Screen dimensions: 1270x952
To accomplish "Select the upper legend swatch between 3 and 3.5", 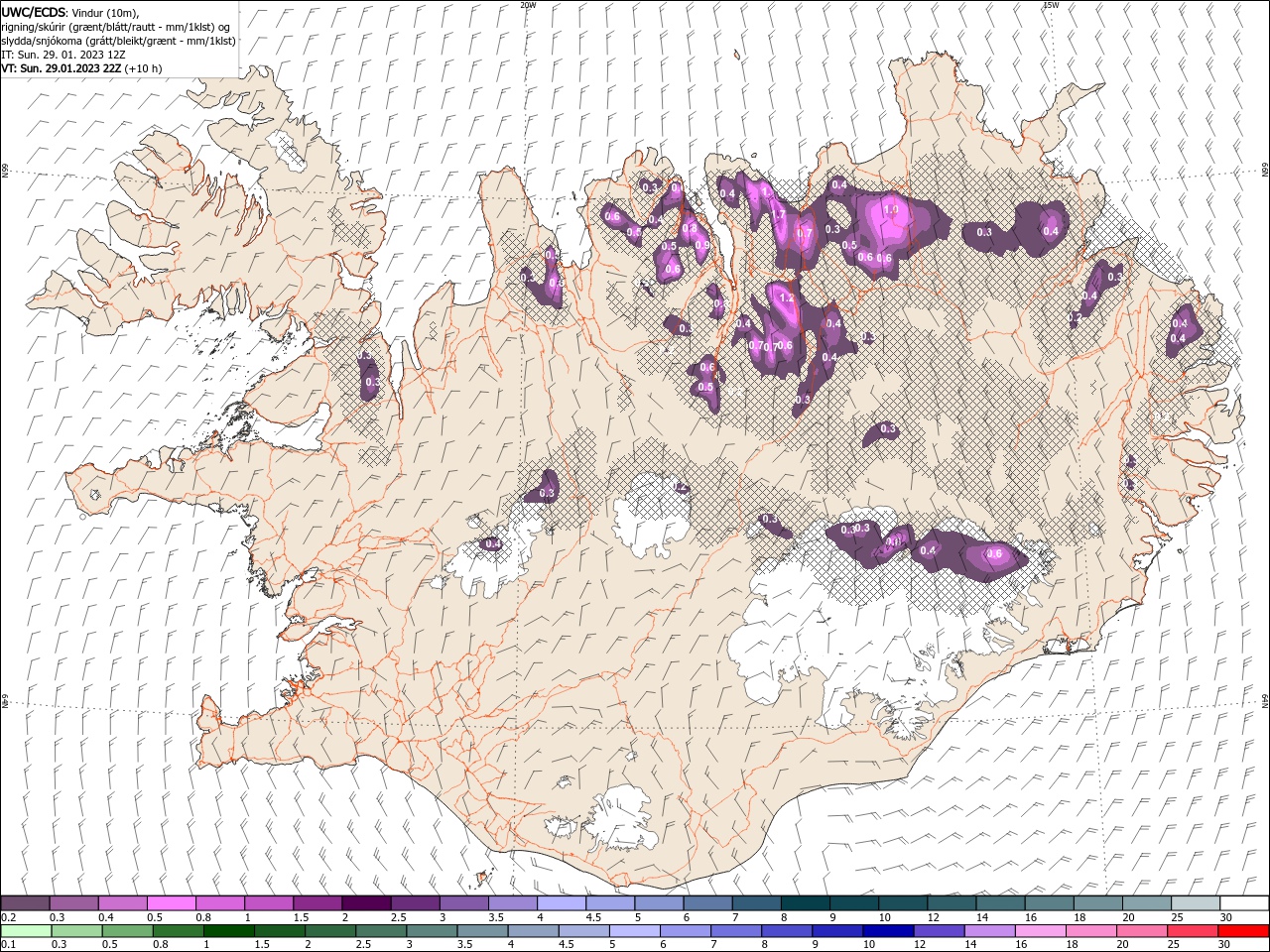I will tap(463, 903).
